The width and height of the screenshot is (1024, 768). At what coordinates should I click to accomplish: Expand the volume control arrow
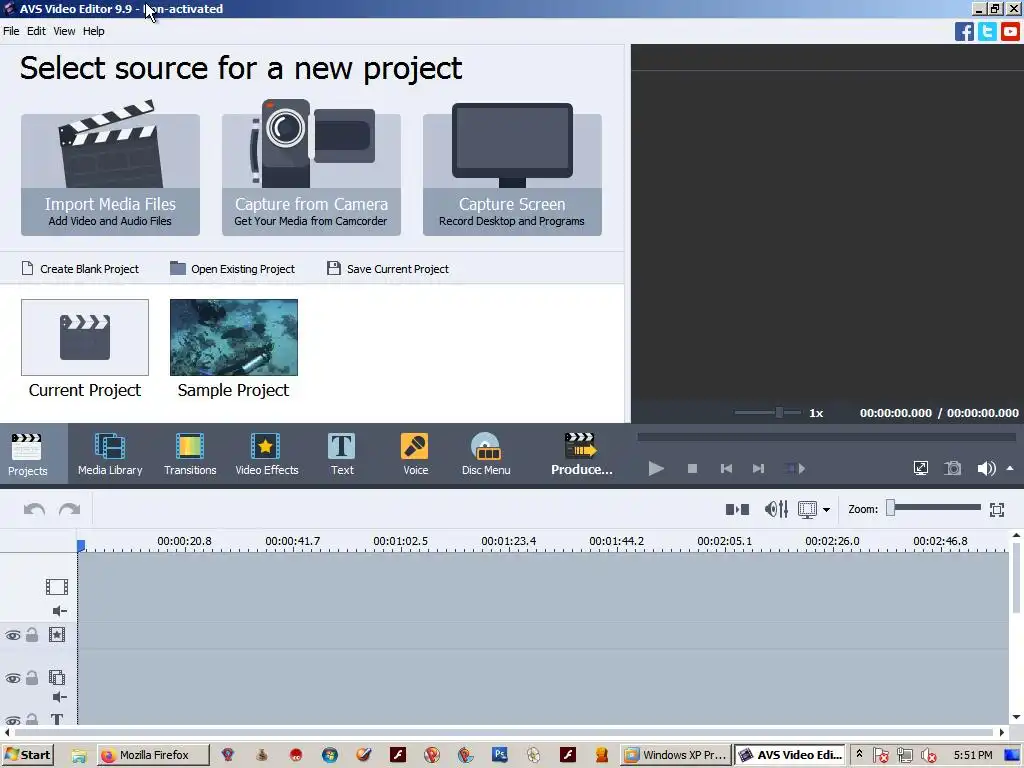pos(1010,468)
